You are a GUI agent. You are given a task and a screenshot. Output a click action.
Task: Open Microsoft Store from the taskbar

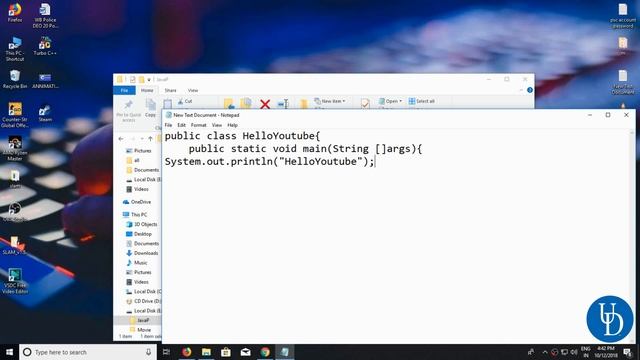point(226,352)
